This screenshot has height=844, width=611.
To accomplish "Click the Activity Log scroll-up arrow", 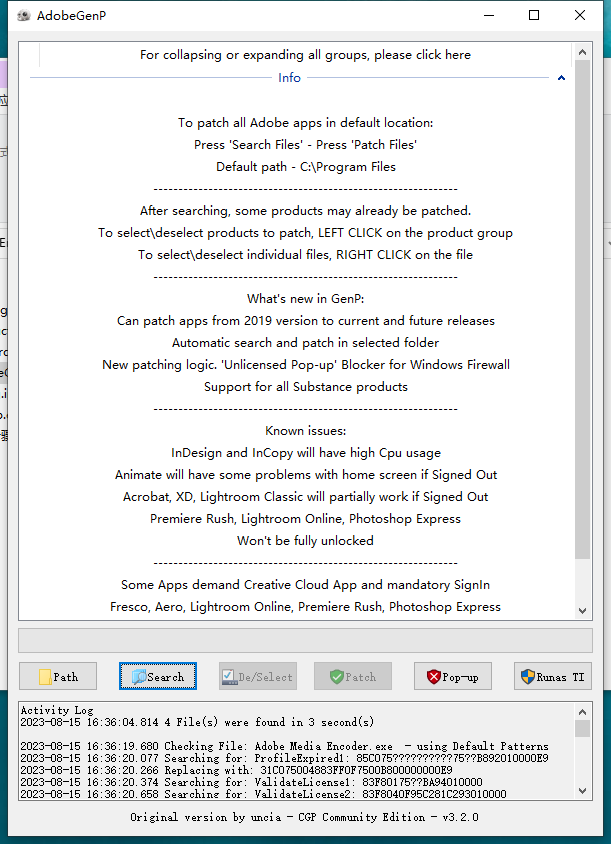I will [x=582, y=712].
